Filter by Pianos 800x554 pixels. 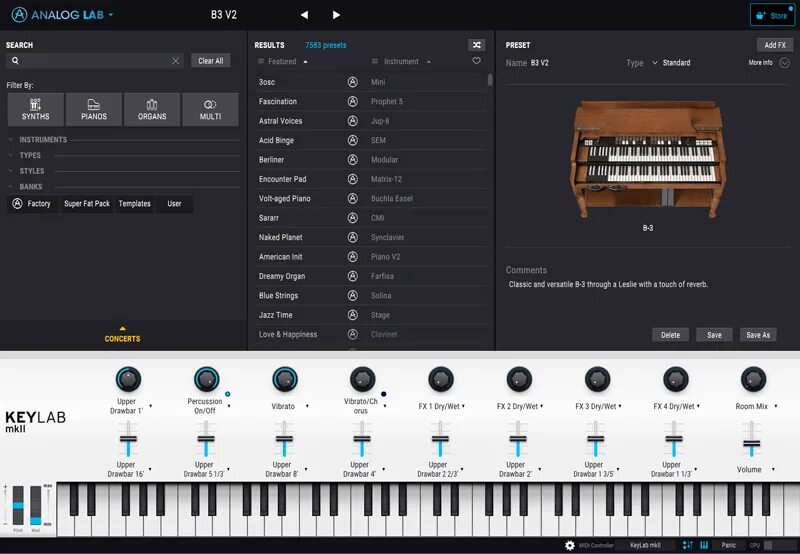point(94,109)
